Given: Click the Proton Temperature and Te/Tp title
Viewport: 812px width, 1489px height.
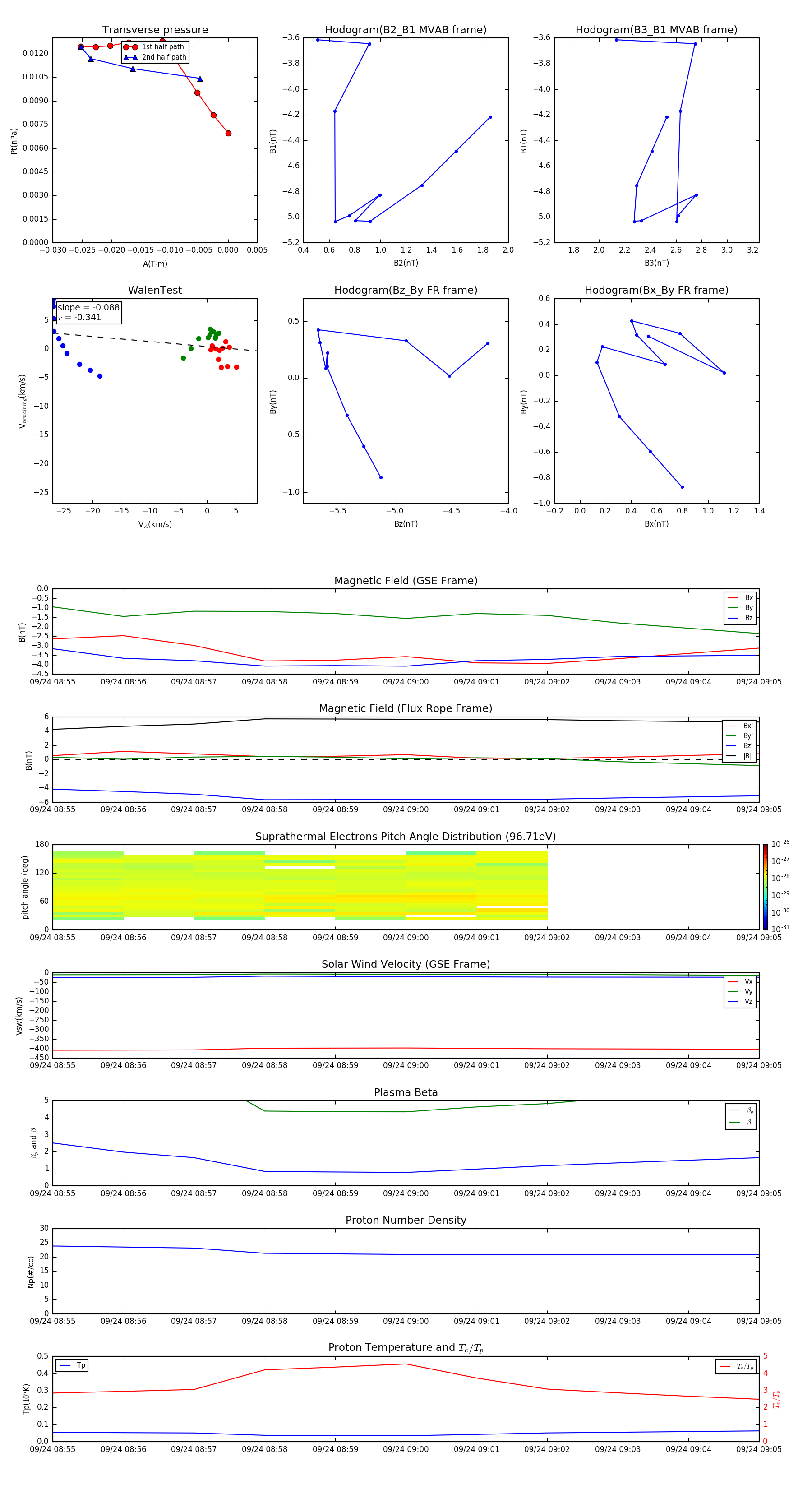Looking at the screenshot, I should (406, 1348).
